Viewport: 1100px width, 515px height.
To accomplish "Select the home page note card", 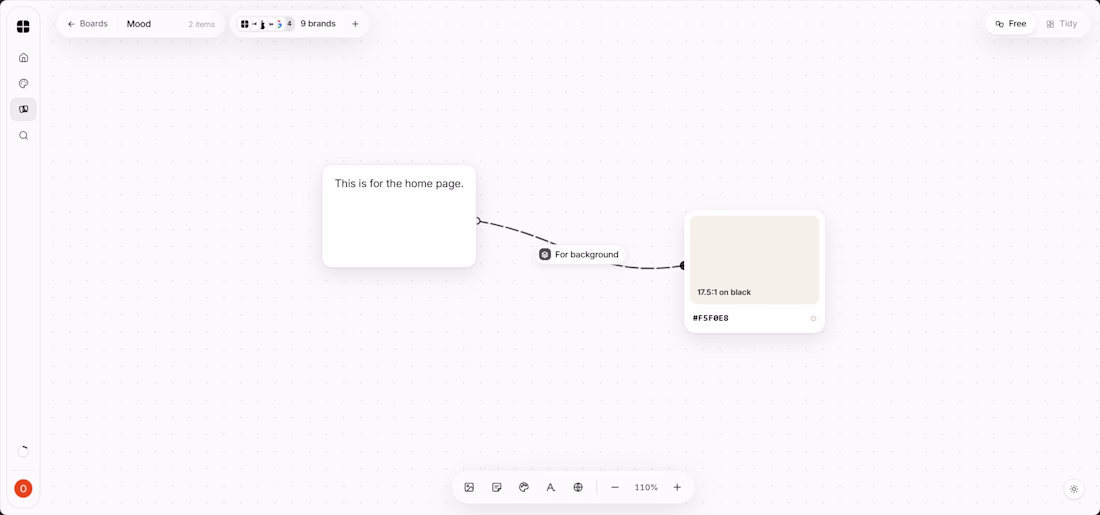I will [399, 216].
